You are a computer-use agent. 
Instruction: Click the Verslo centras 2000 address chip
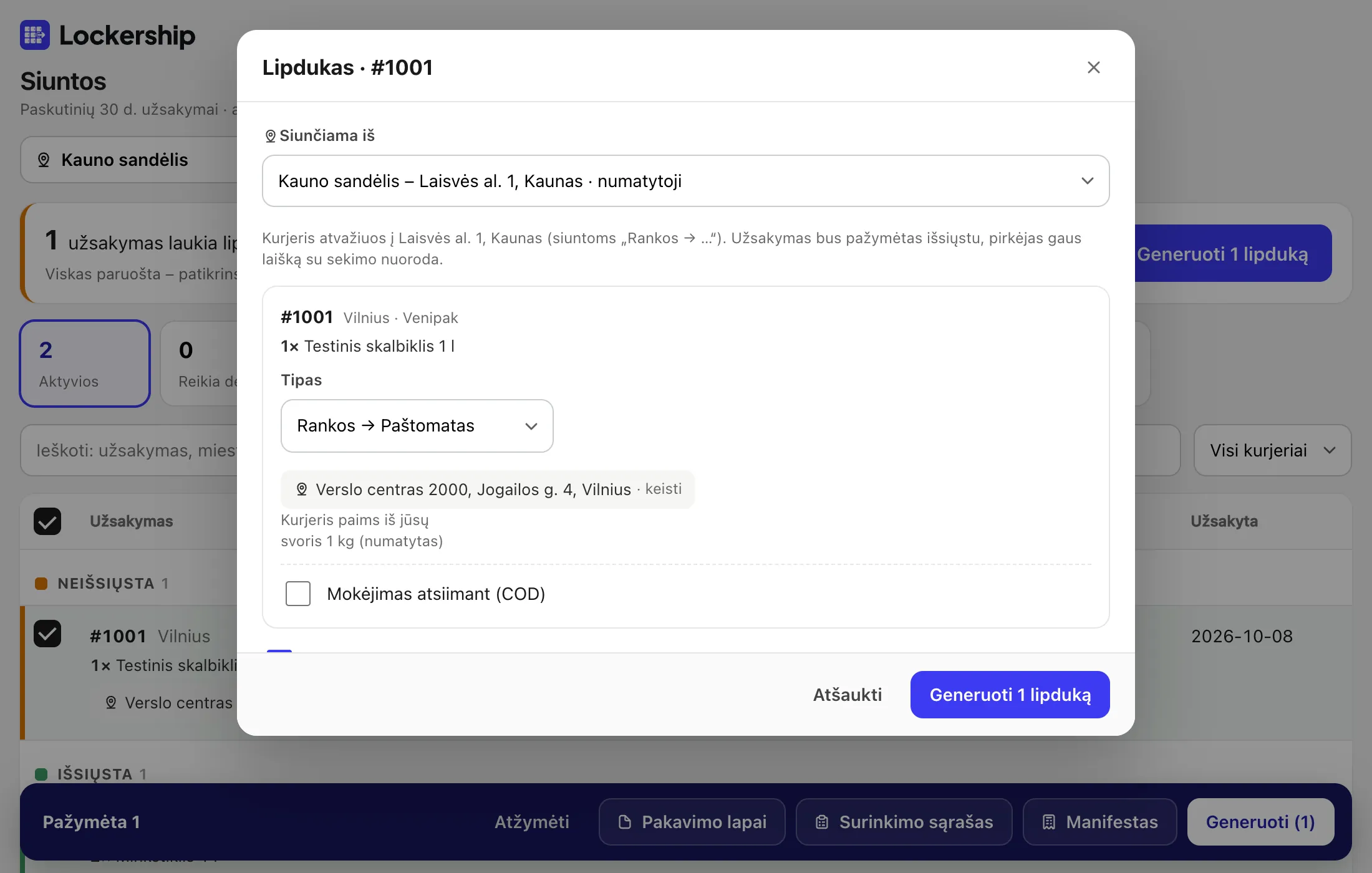point(488,490)
